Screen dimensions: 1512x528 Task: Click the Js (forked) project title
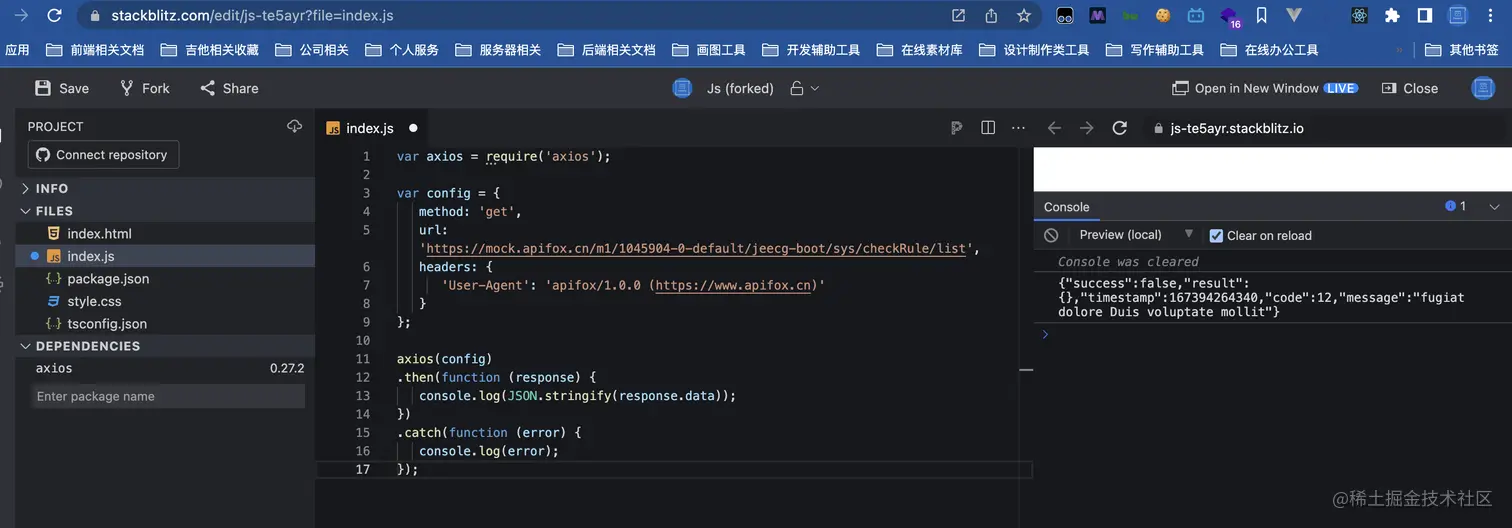coord(740,88)
